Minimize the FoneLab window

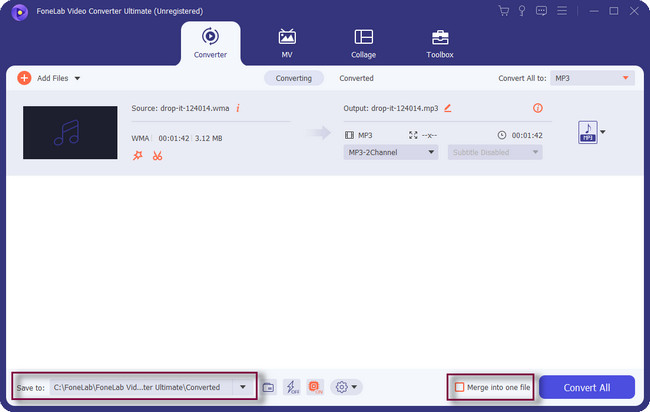click(x=594, y=11)
